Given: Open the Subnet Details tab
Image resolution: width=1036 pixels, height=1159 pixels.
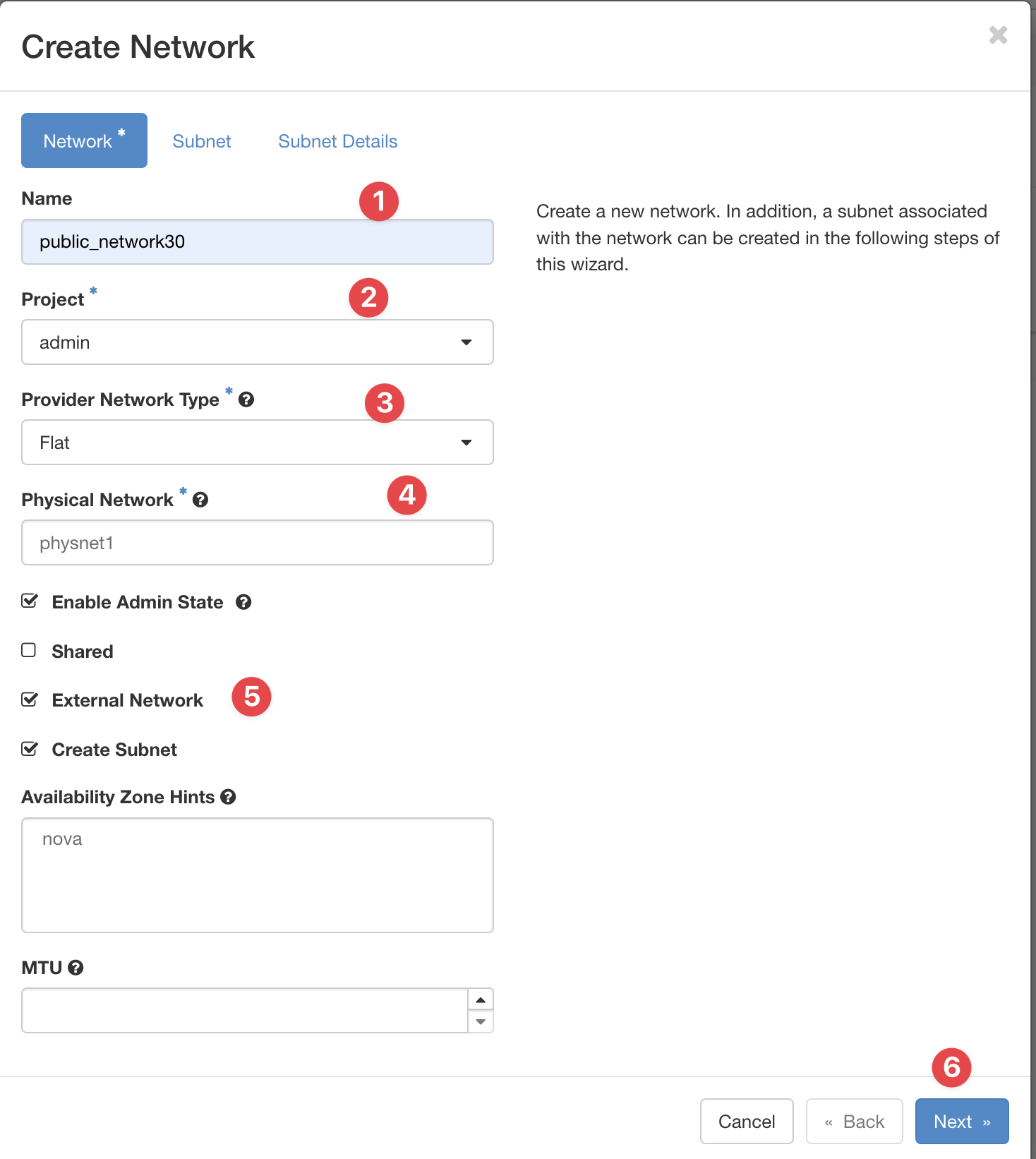Looking at the screenshot, I should click(337, 141).
